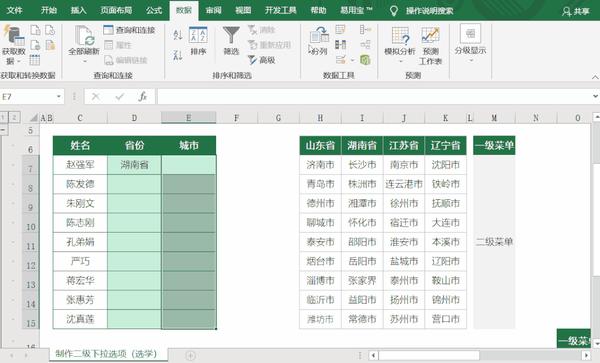Open the Data Validation dropdown arrow
This screenshot has width=600, height=363.
[x=352, y=60]
